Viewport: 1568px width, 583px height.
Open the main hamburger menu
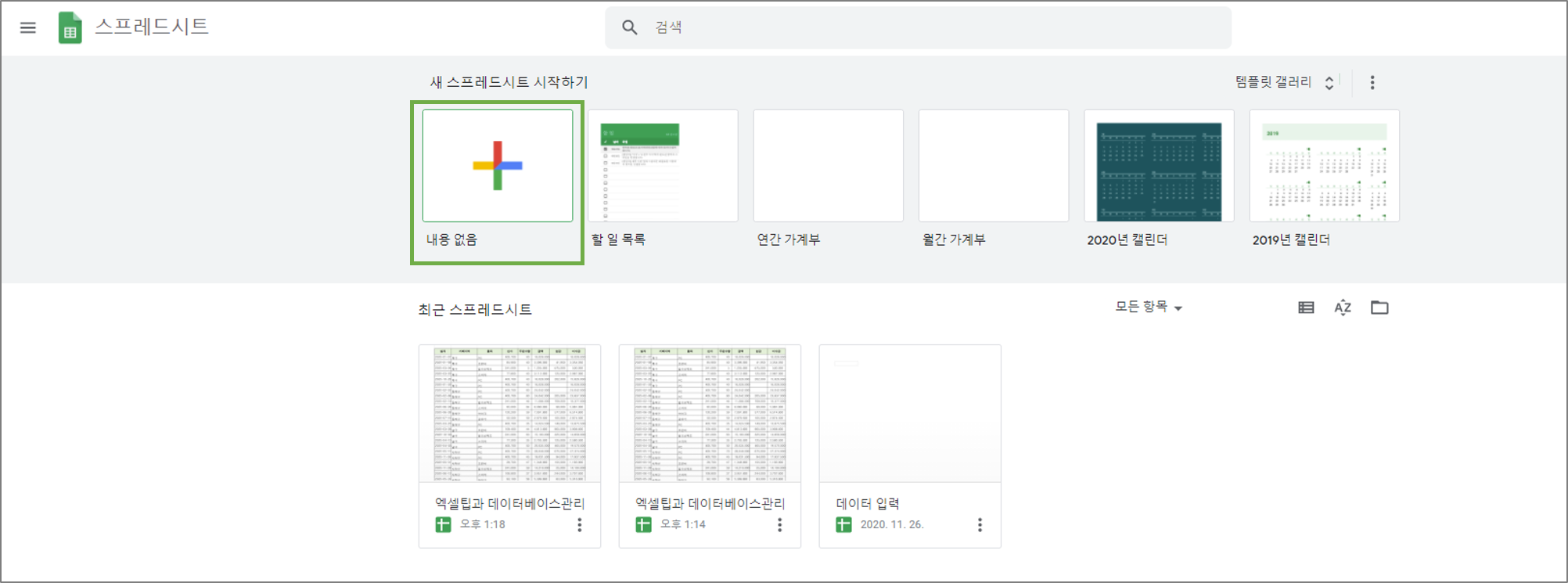pyautogui.click(x=28, y=28)
